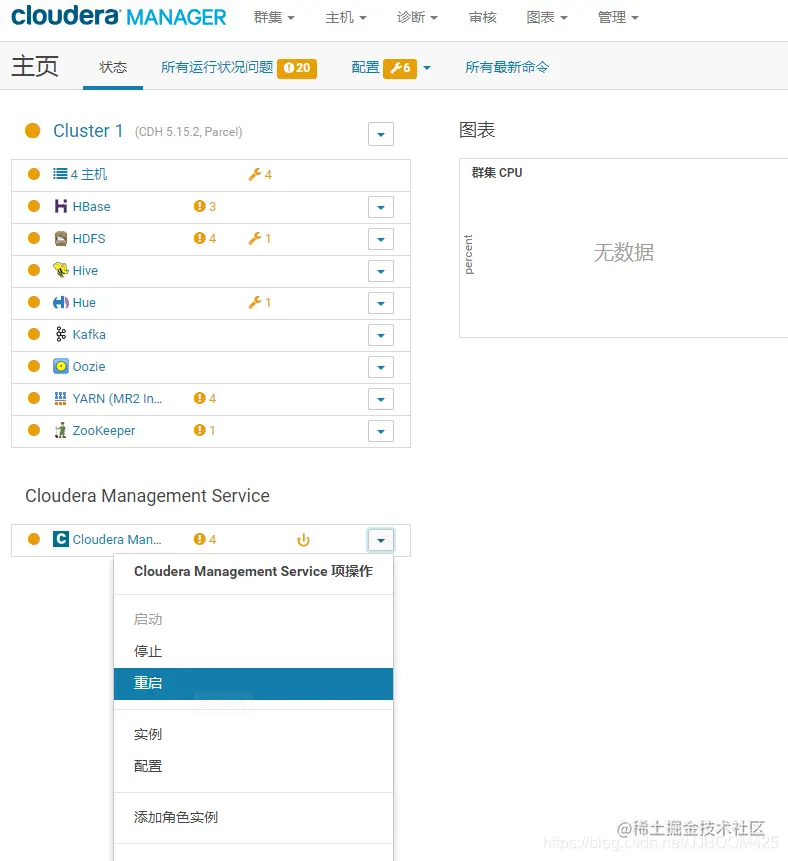Click Cluster 1 orange status dot
This screenshot has width=788, height=861.
pyautogui.click(x=33, y=131)
